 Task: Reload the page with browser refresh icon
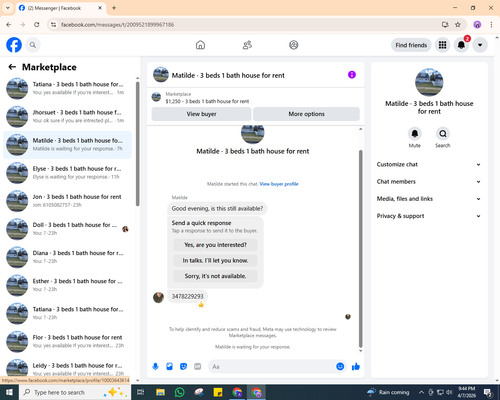(x=37, y=25)
